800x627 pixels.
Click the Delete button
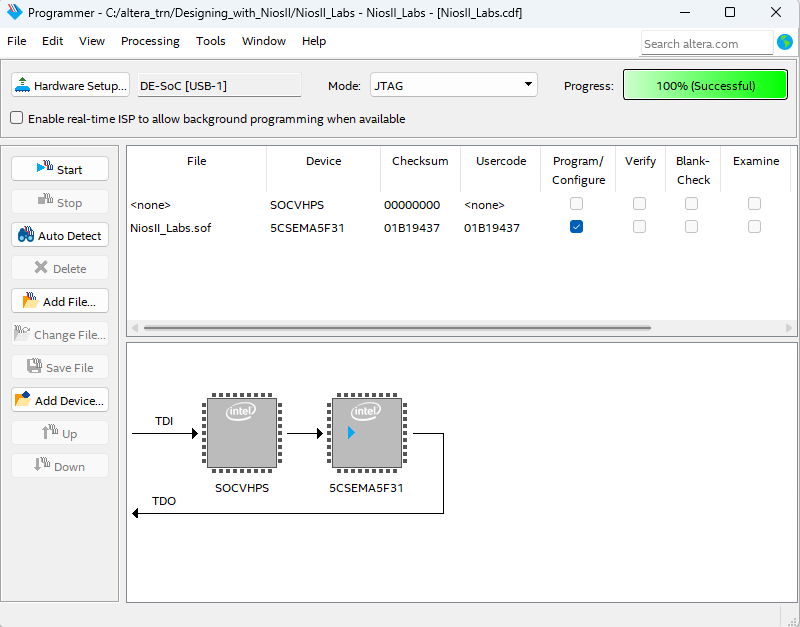(60, 268)
